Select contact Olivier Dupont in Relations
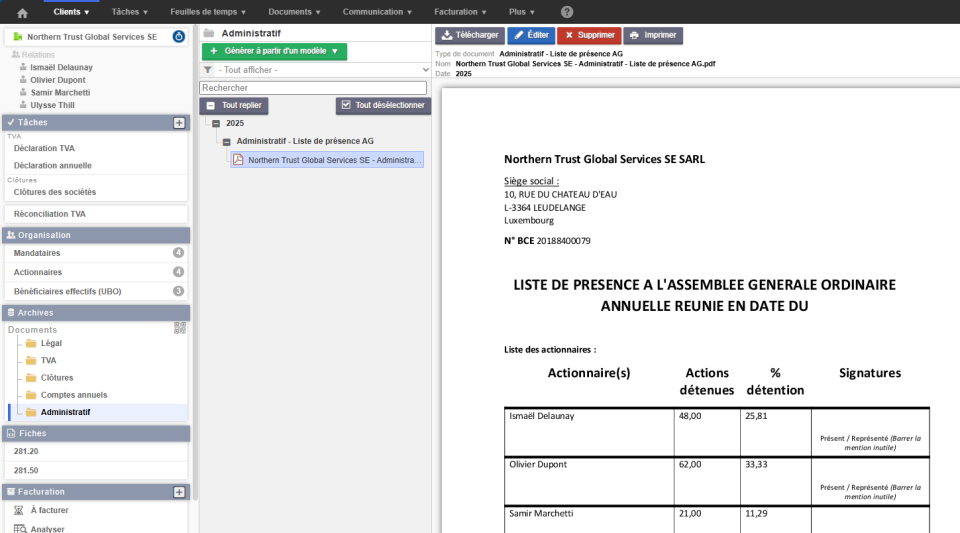This screenshot has height=533, width=960. pyautogui.click(x=58, y=80)
